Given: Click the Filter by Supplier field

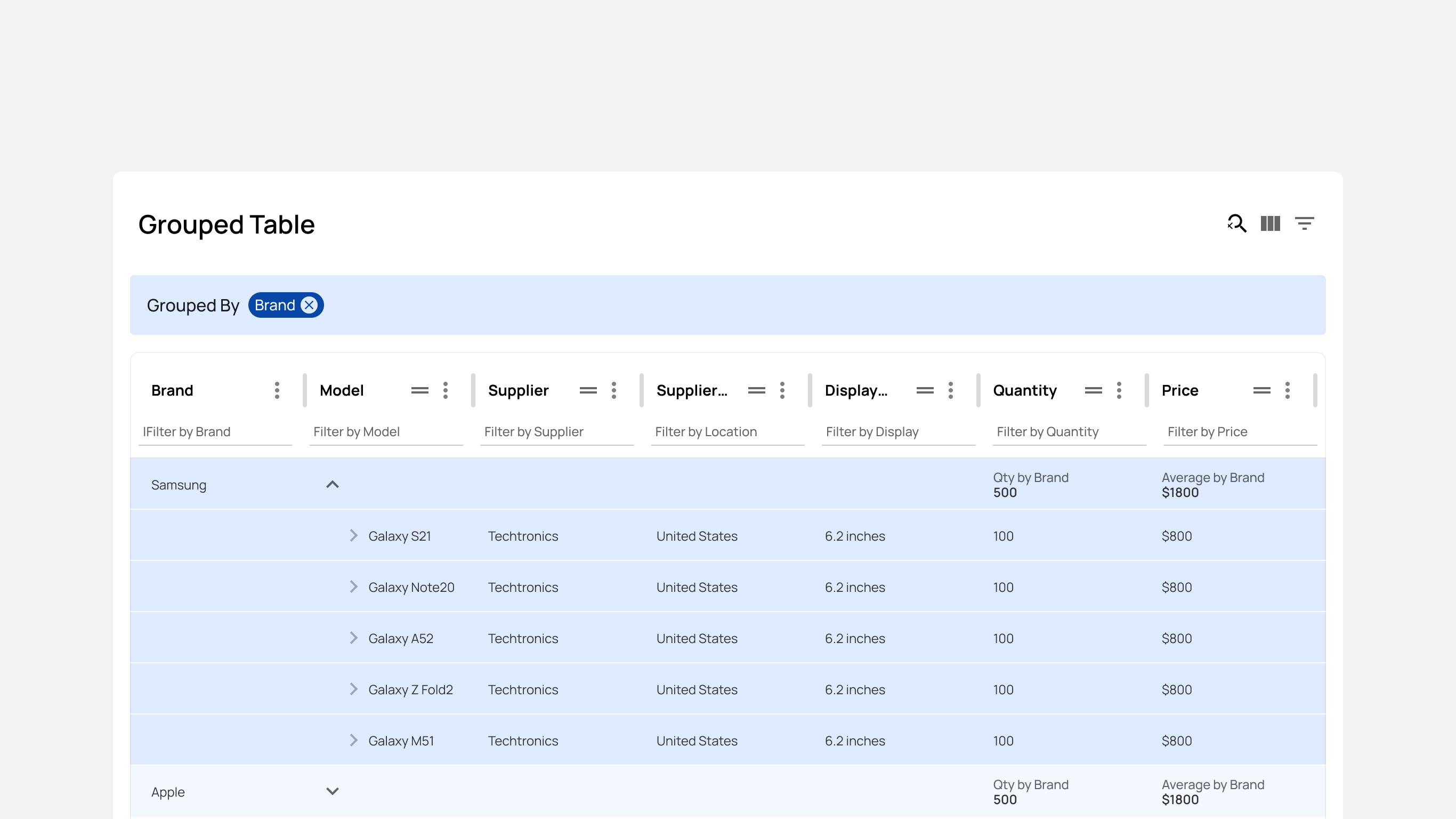Looking at the screenshot, I should 557,431.
